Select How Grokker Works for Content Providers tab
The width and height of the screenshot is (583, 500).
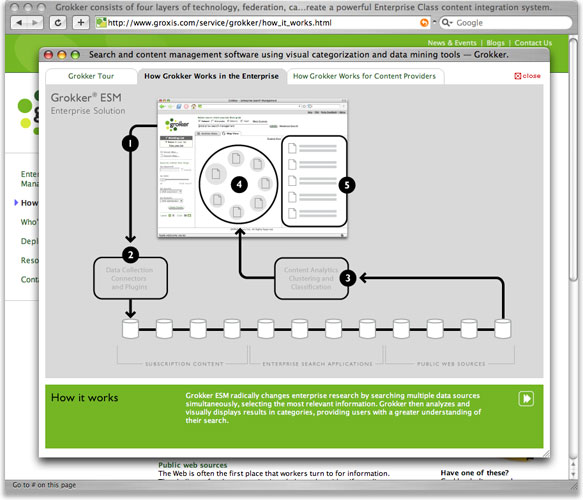click(x=364, y=76)
